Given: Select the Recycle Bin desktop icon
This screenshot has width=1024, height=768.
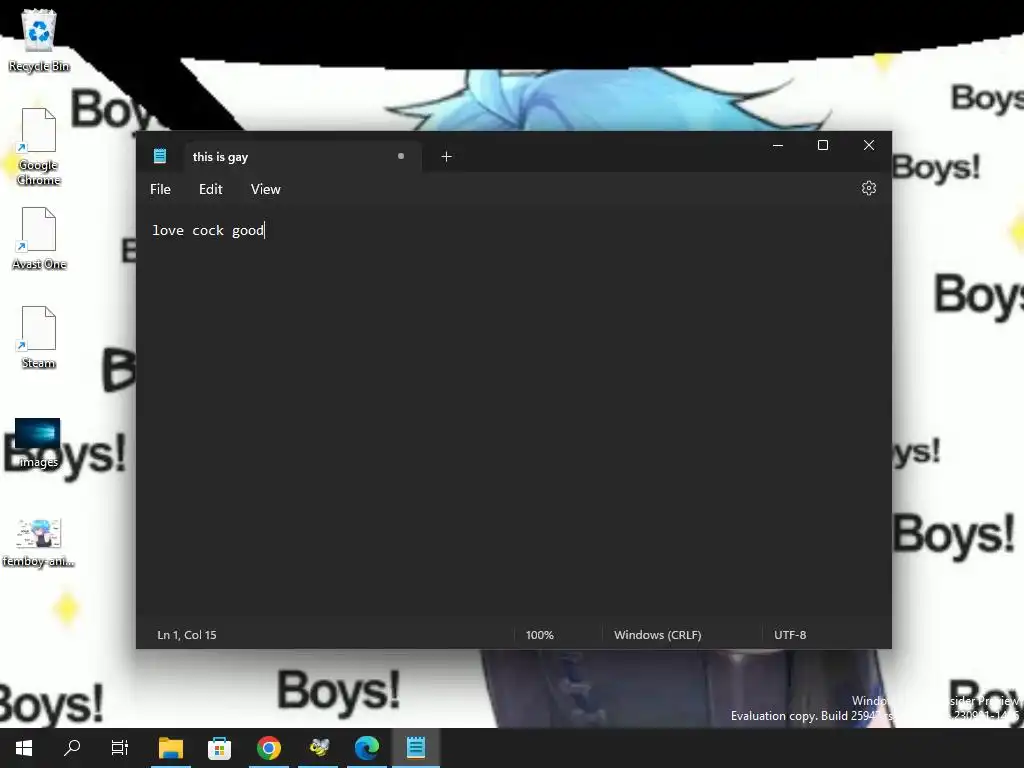Looking at the screenshot, I should 39,40.
